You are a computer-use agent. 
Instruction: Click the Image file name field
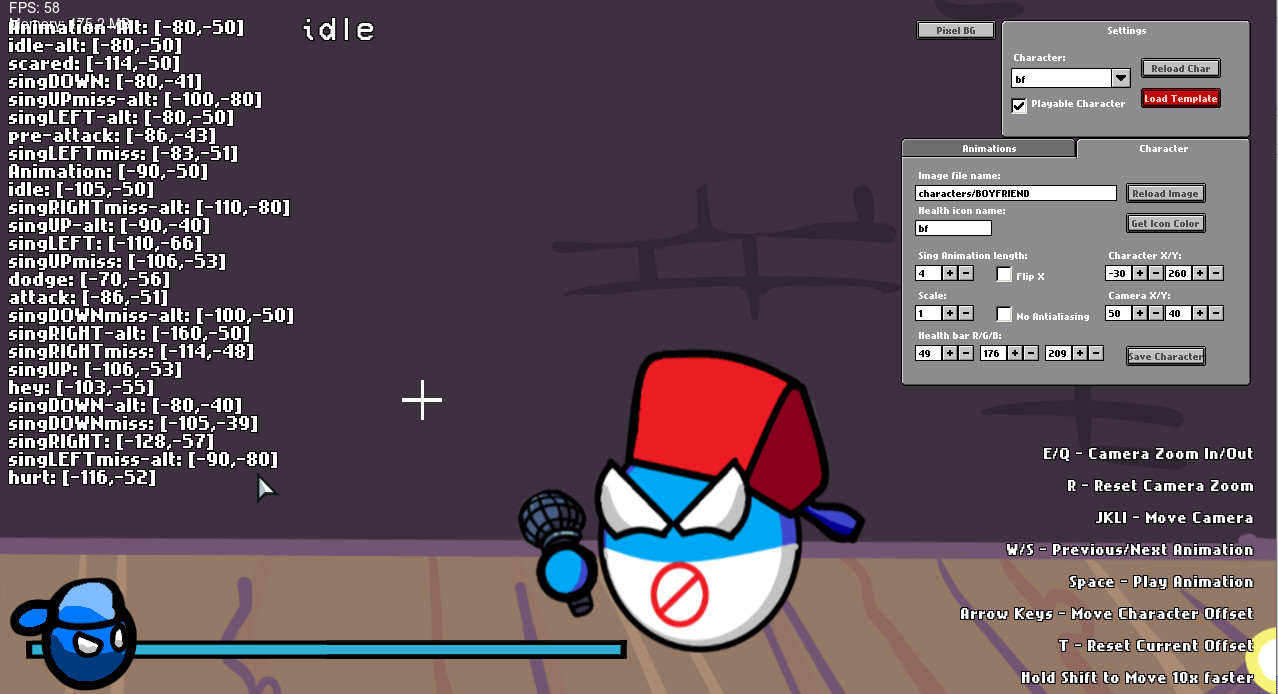click(x=1015, y=193)
